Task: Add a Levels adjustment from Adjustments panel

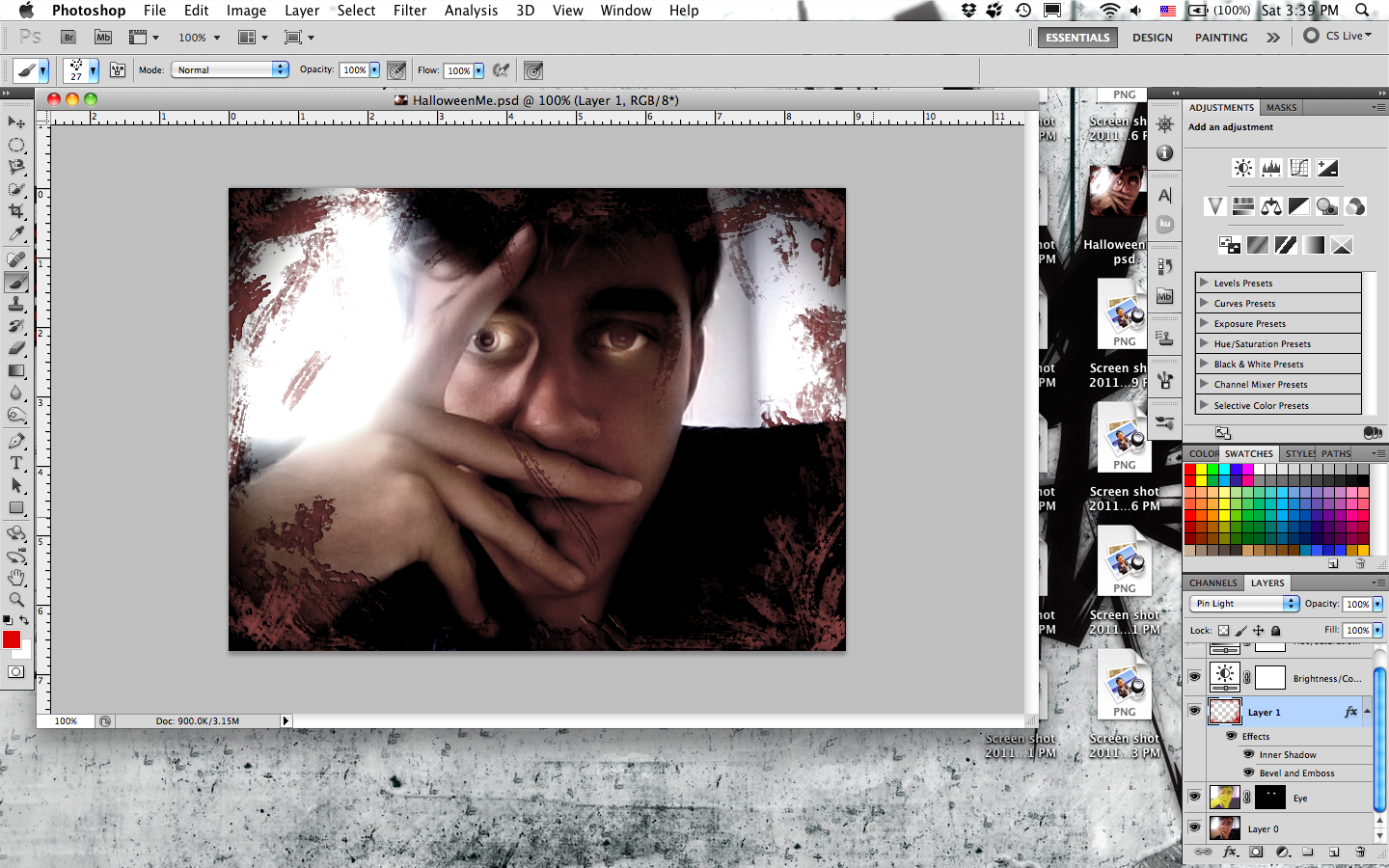Action: tap(1271, 168)
